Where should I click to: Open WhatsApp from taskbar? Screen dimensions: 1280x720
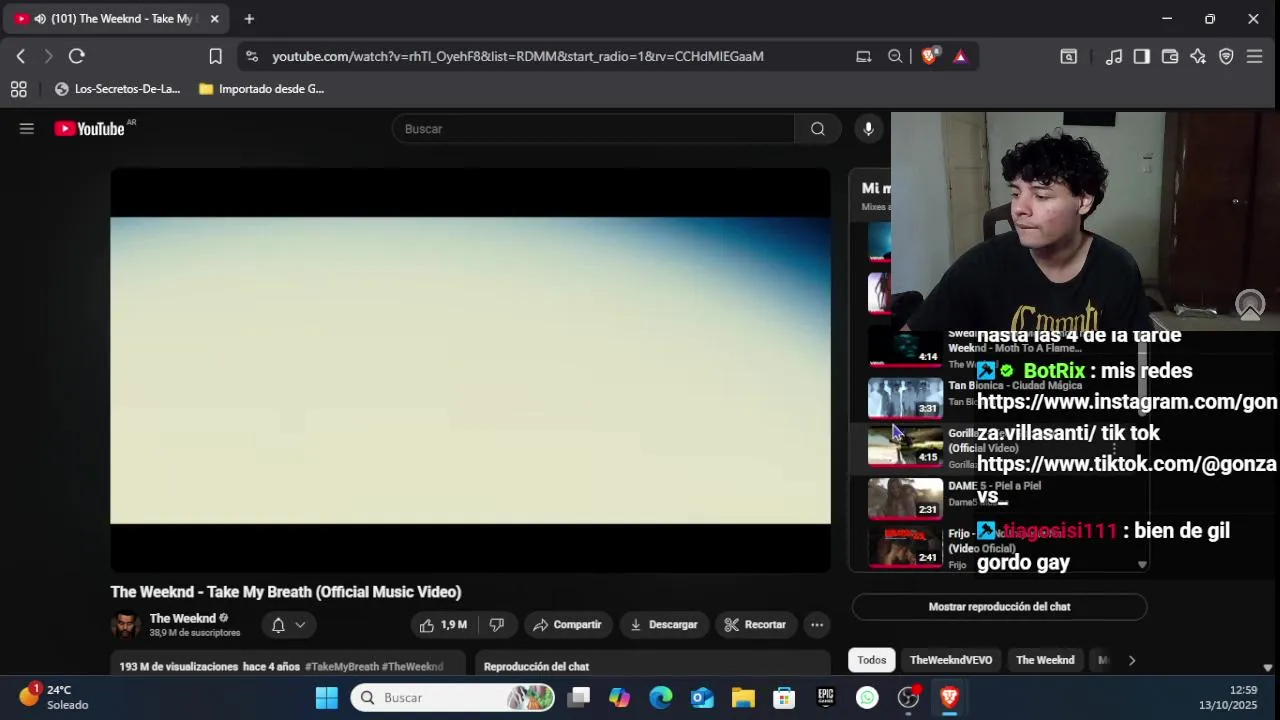tap(867, 698)
